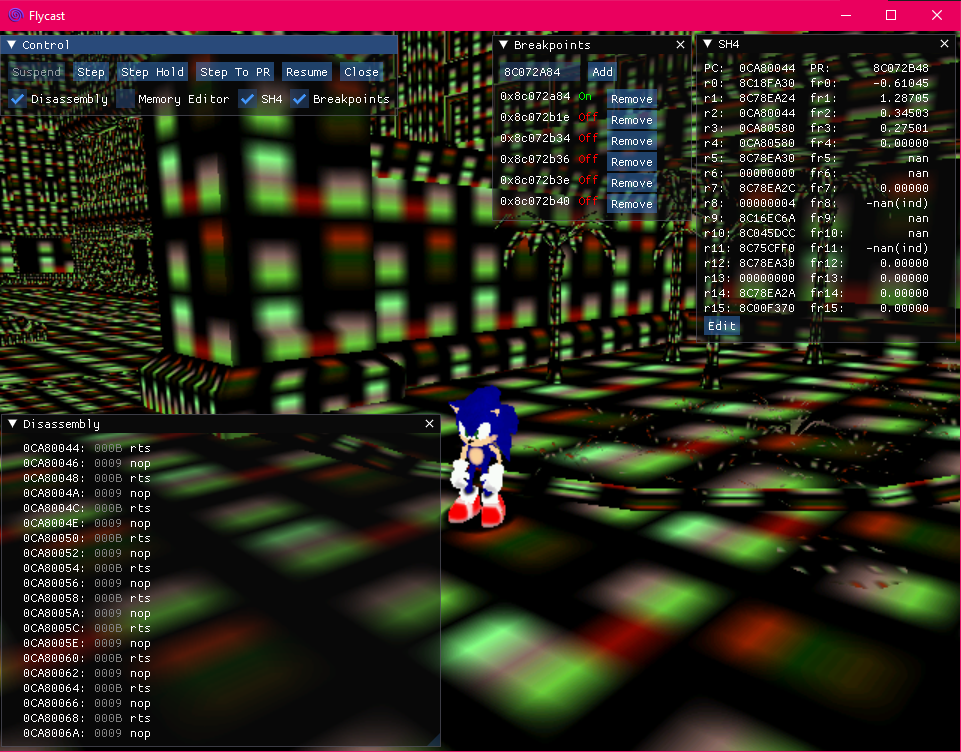Click the Flycast app icon in title bar
Image resolution: width=961 pixels, height=752 pixels.
tap(15, 15)
